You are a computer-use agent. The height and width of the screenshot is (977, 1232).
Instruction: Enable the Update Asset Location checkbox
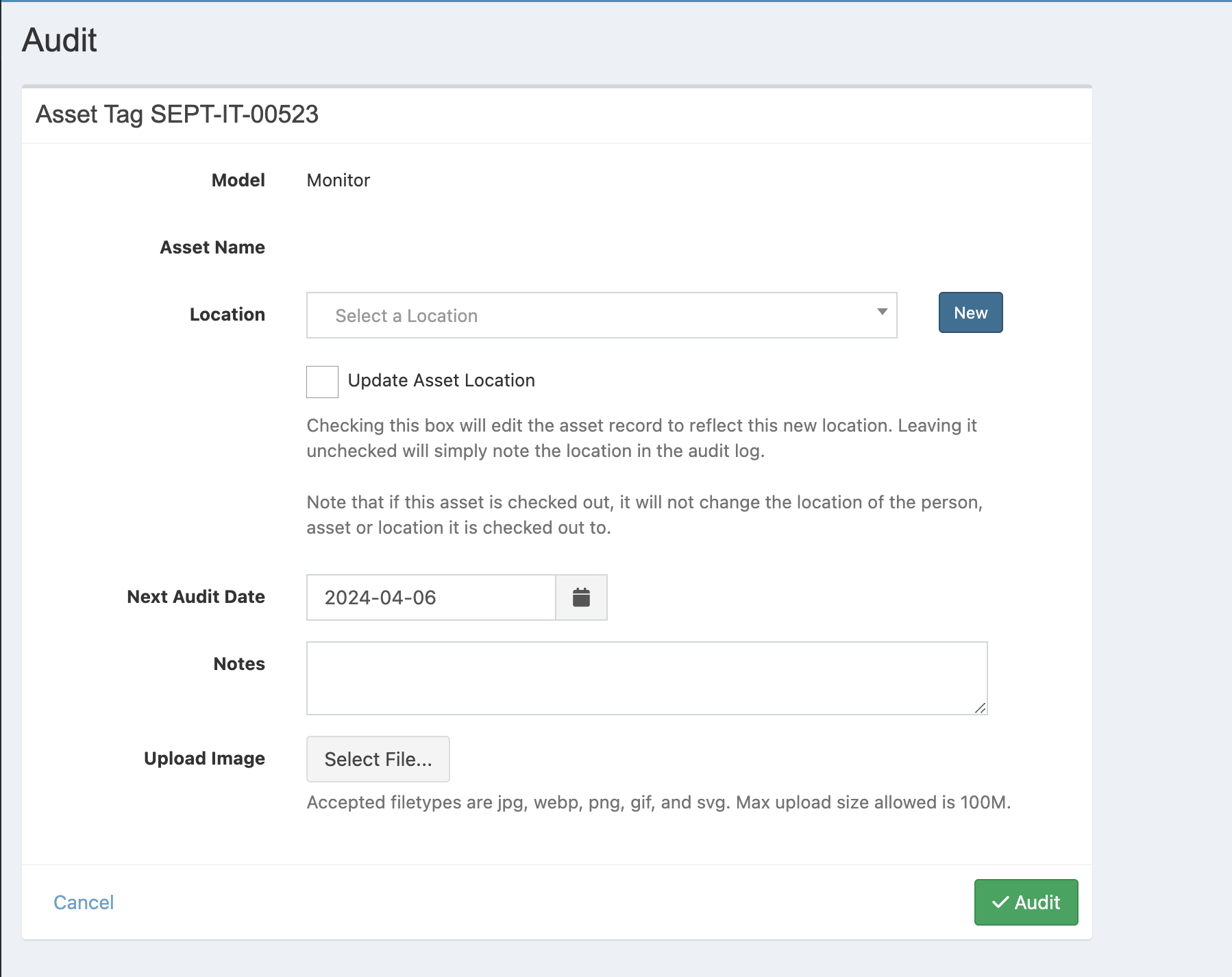point(322,382)
